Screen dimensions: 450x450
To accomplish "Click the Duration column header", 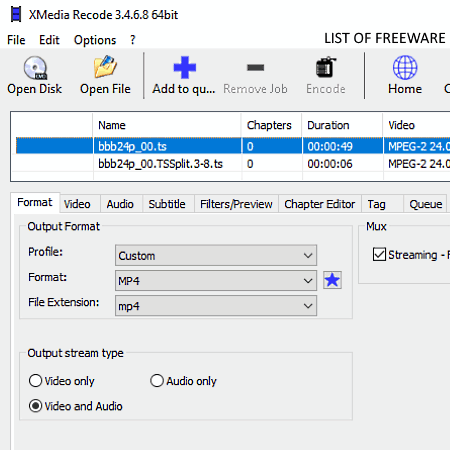I will [x=342, y=125].
